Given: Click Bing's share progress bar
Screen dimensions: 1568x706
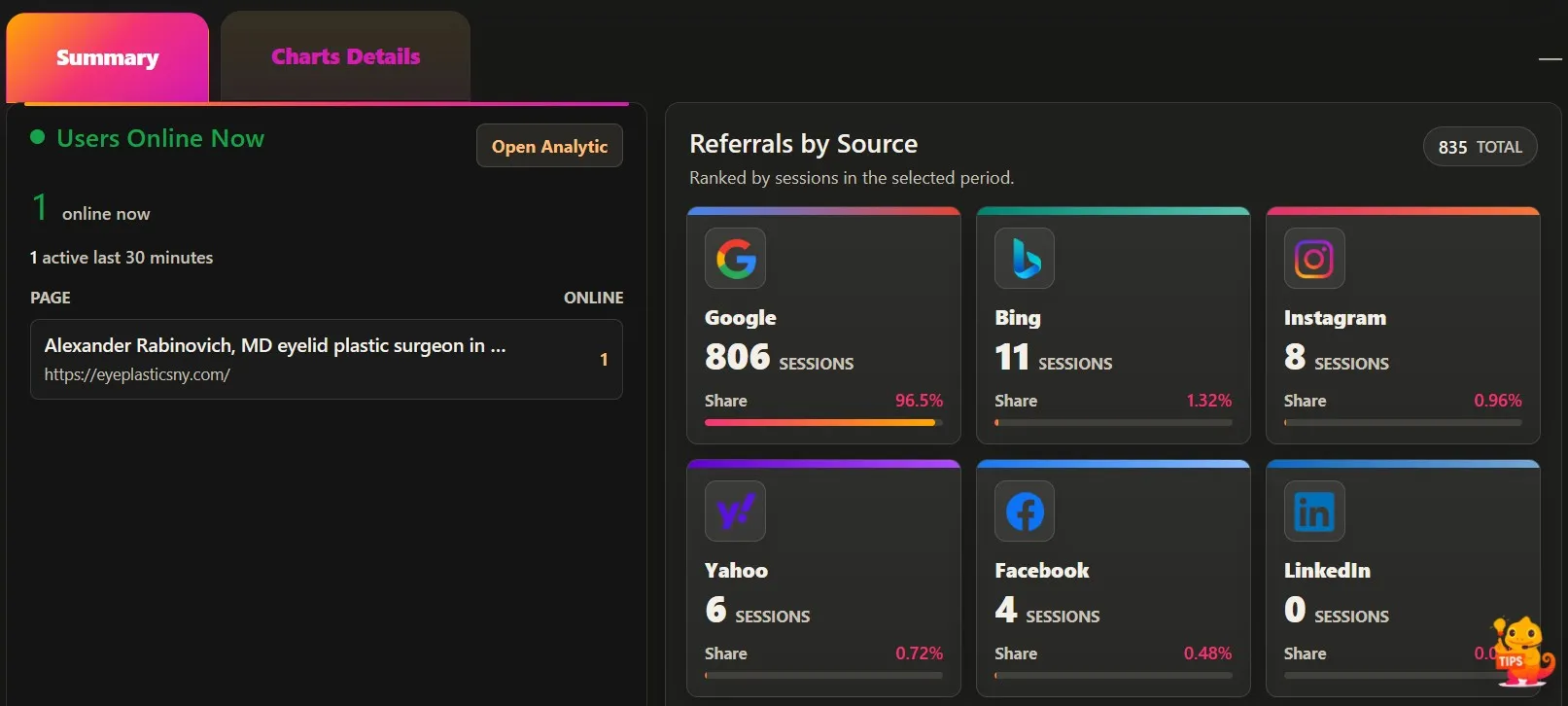Looking at the screenshot, I should point(1113,423).
